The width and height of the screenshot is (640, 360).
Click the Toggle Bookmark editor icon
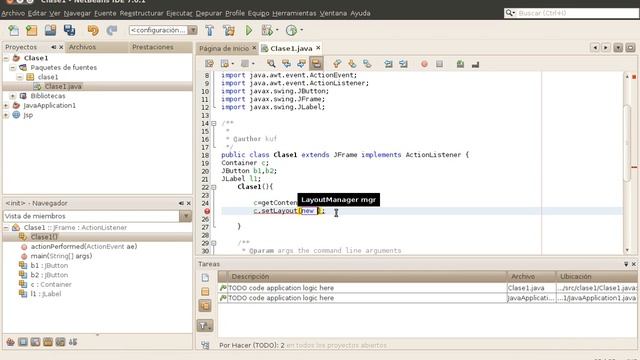click(367, 64)
